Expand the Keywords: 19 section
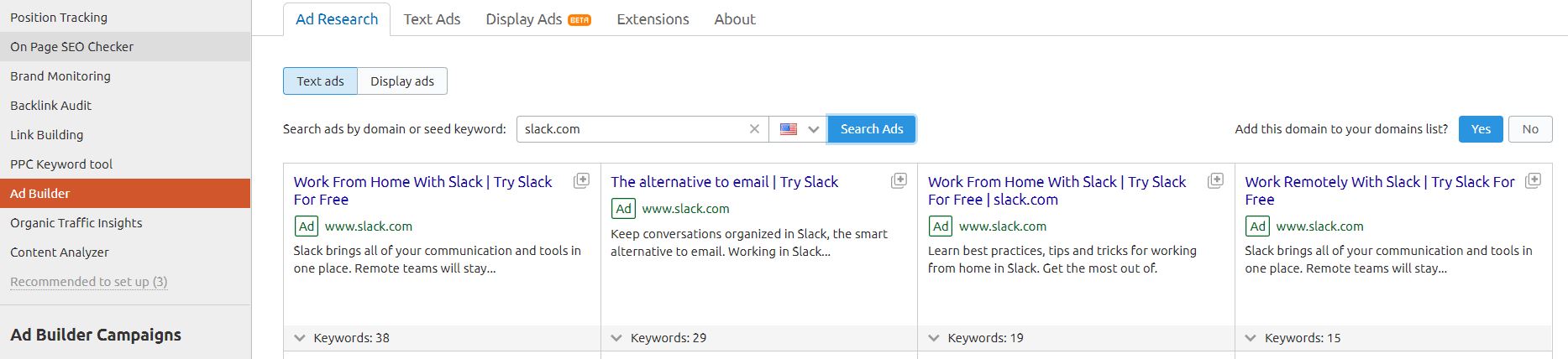 coord(934,338)
